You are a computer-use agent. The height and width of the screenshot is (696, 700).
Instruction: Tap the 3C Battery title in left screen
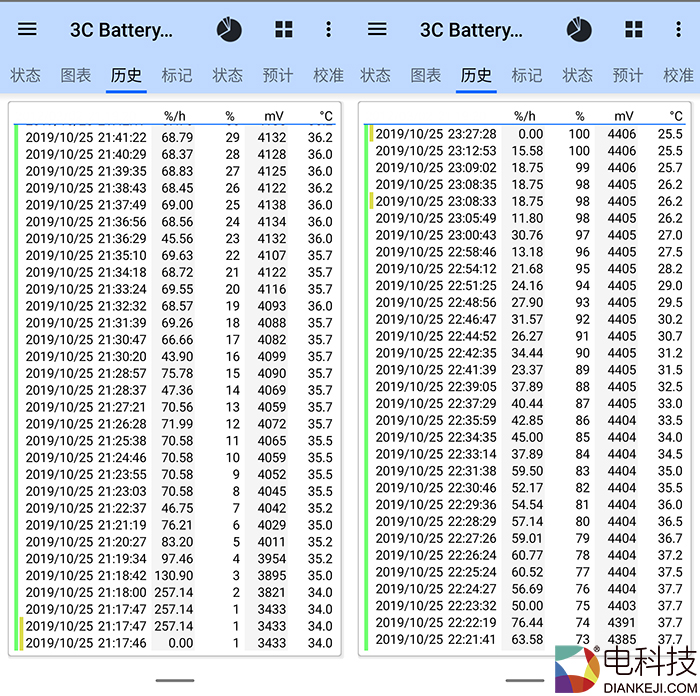click(121, 30)
